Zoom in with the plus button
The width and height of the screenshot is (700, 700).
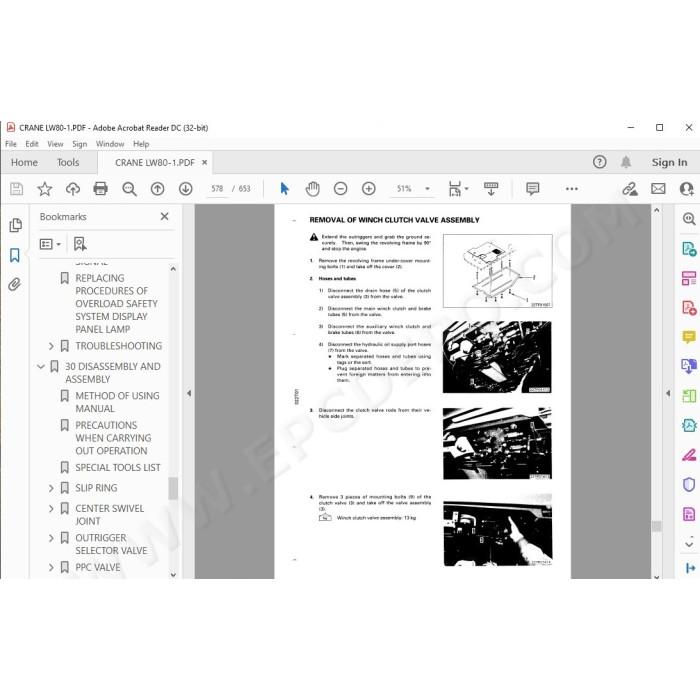[369, 189]
